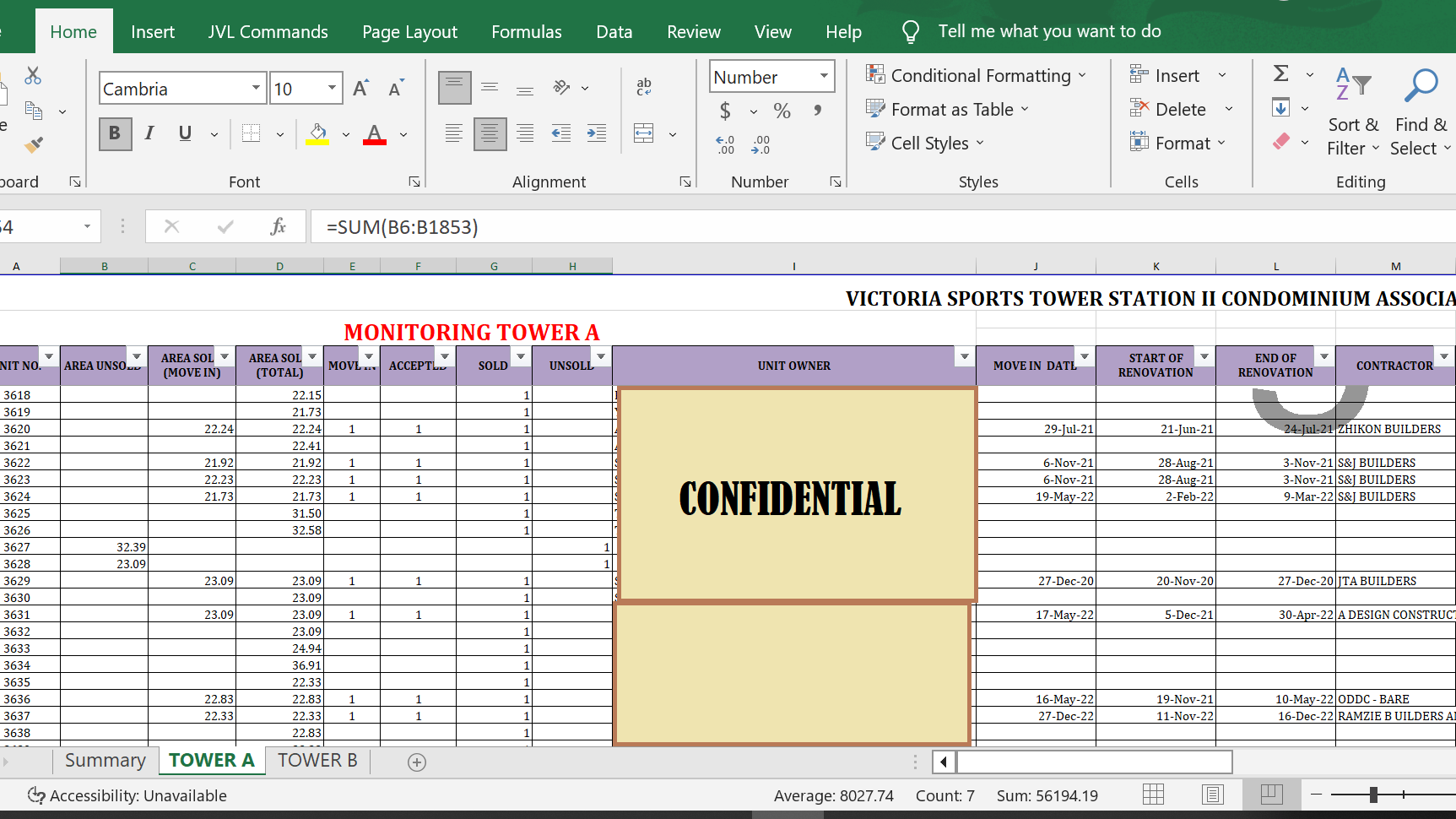Click the red Font Color A
The width and height of the screenshot is (1456, 819).
tap(375, 133)
